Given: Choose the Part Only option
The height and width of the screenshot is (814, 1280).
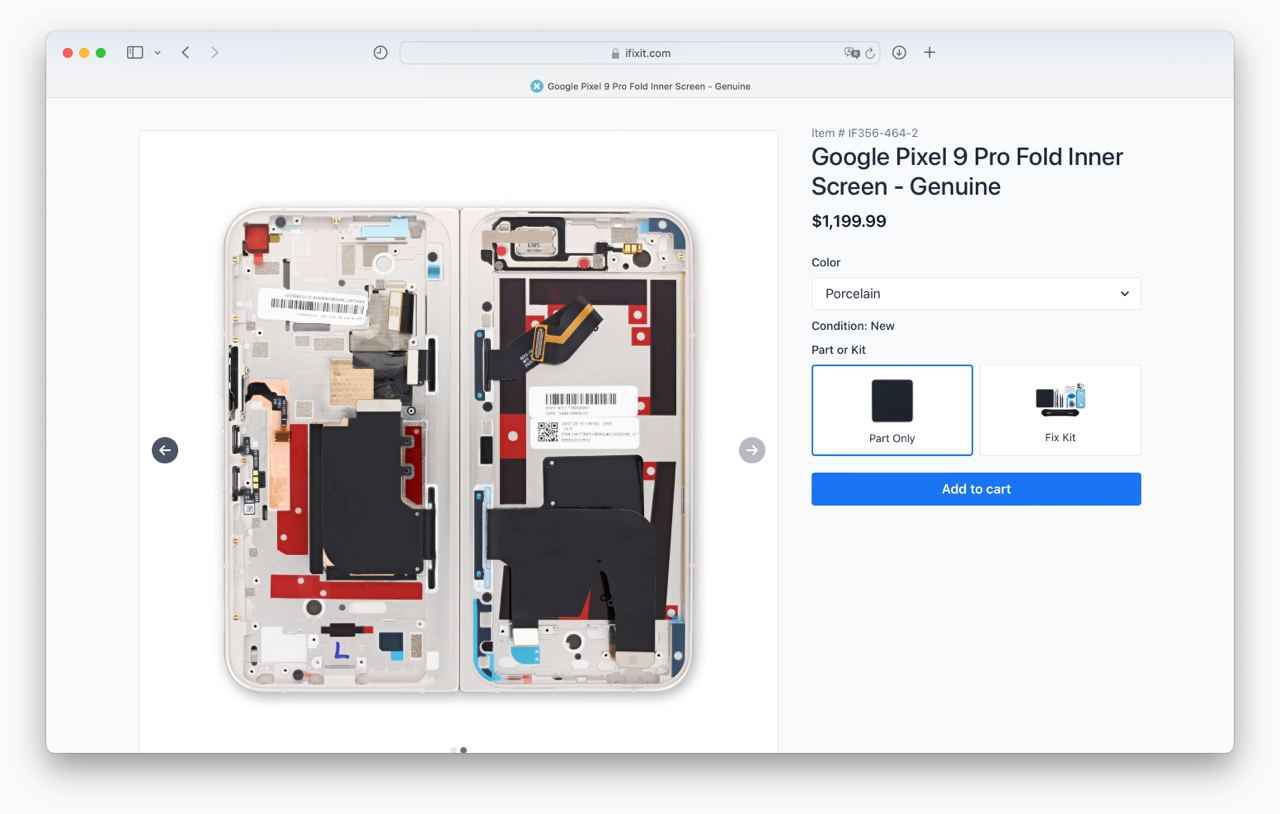Looking at the screenshot, I should (x=892, y=410).
